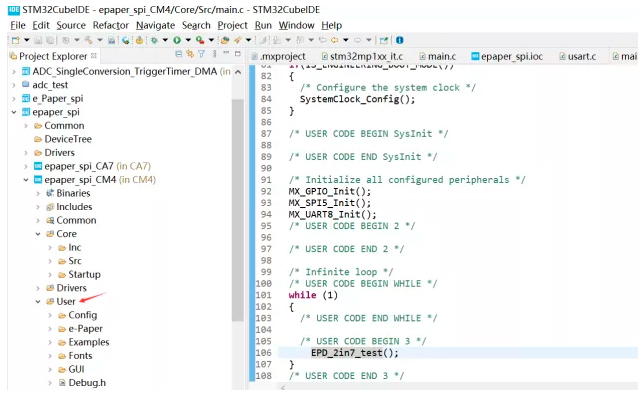The height and width of the screenshot is (395, 642).
Task: Open the Help menu
Action: click(x=331, y=25)
